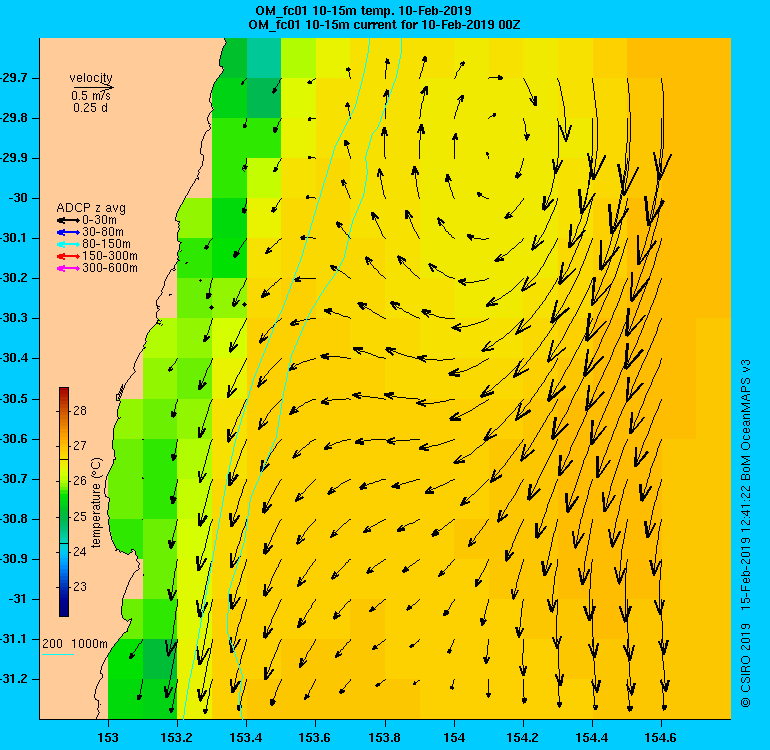Click the '-30.8' latitude label
The image size is (770, 750).
(x=14, y=519)
